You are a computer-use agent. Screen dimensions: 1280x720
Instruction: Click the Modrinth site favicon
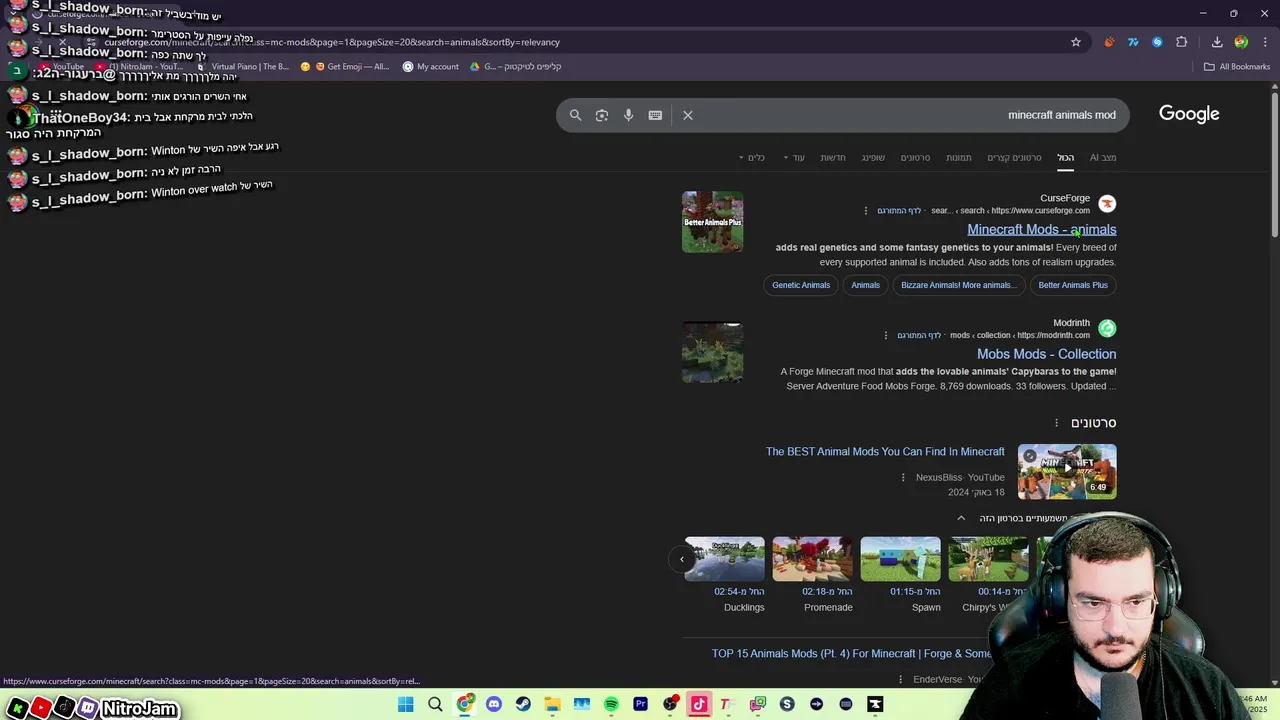coord(1107,328)
